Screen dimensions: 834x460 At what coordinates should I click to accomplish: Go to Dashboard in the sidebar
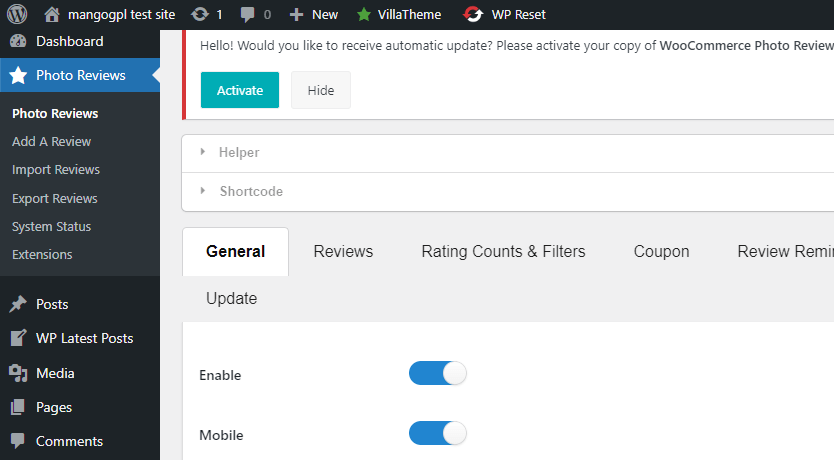click(x=70, y=41)
